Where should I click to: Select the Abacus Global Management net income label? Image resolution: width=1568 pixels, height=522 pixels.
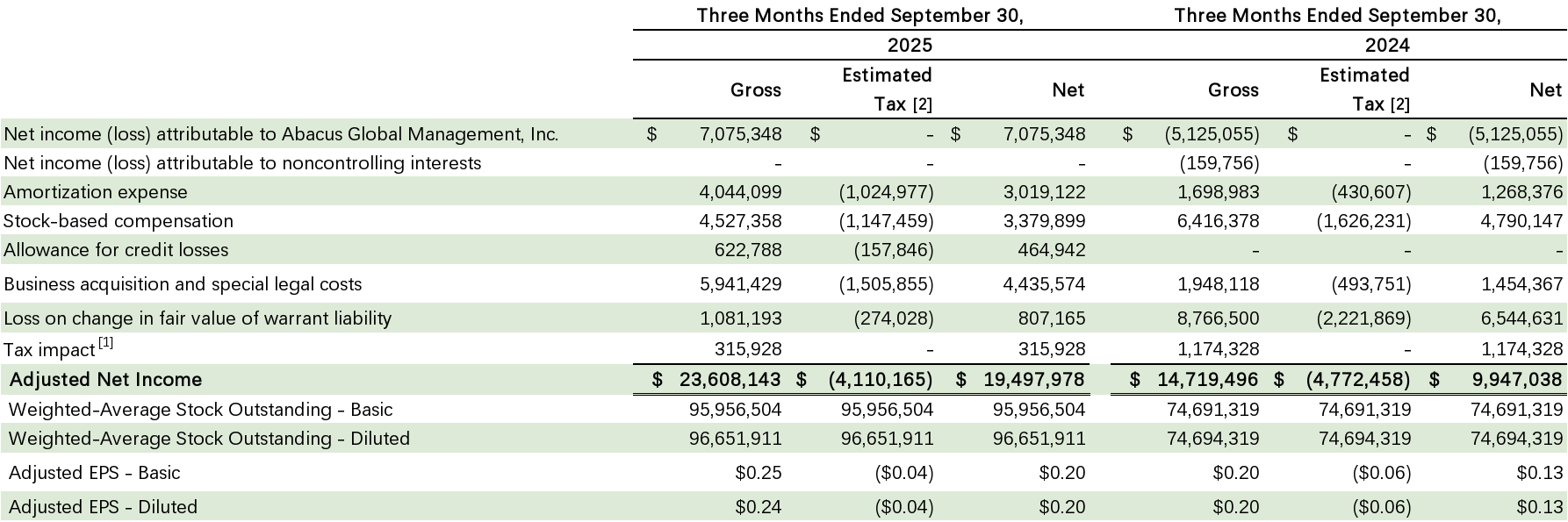point(281,134)
